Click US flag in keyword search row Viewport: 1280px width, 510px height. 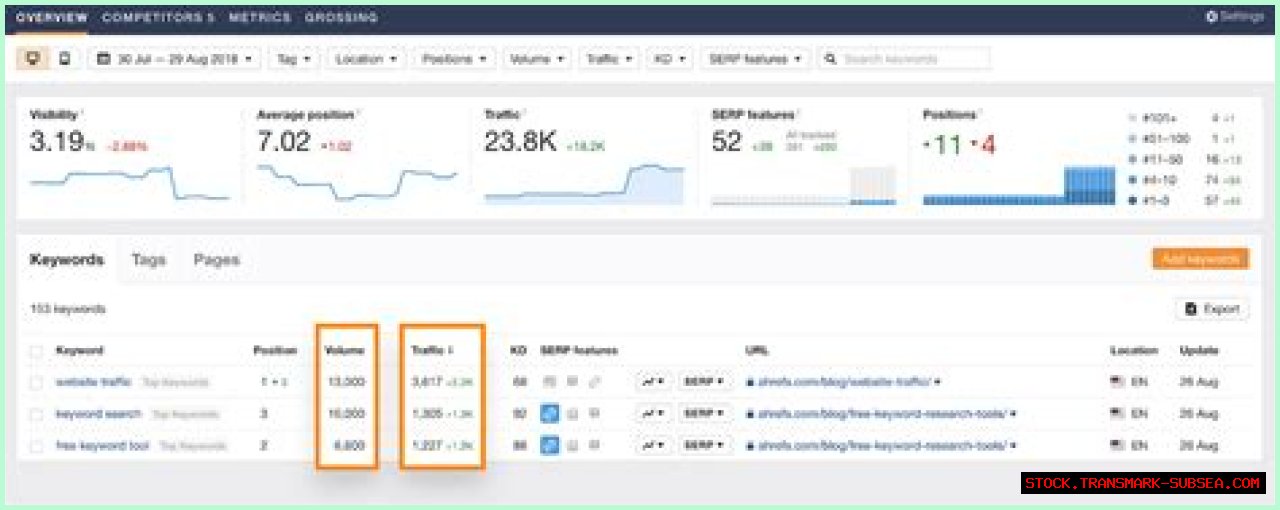point(1116,413)
